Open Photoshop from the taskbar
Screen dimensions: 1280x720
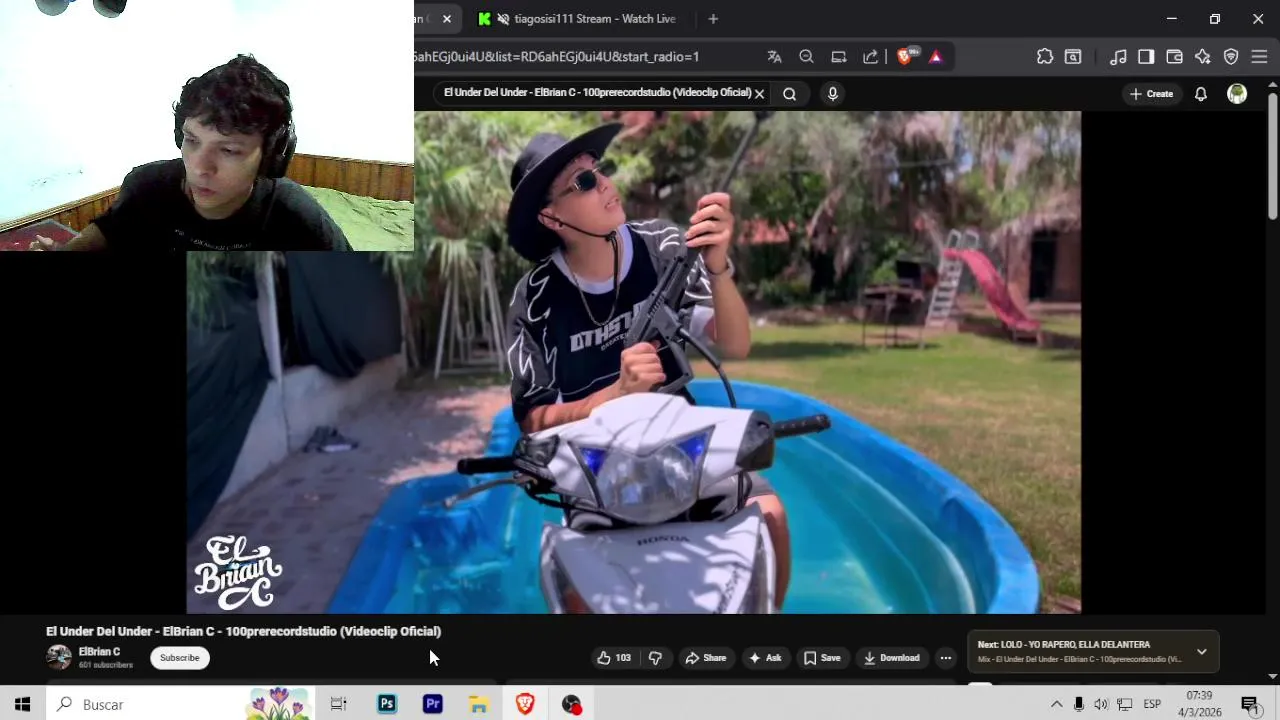(387, 705)
